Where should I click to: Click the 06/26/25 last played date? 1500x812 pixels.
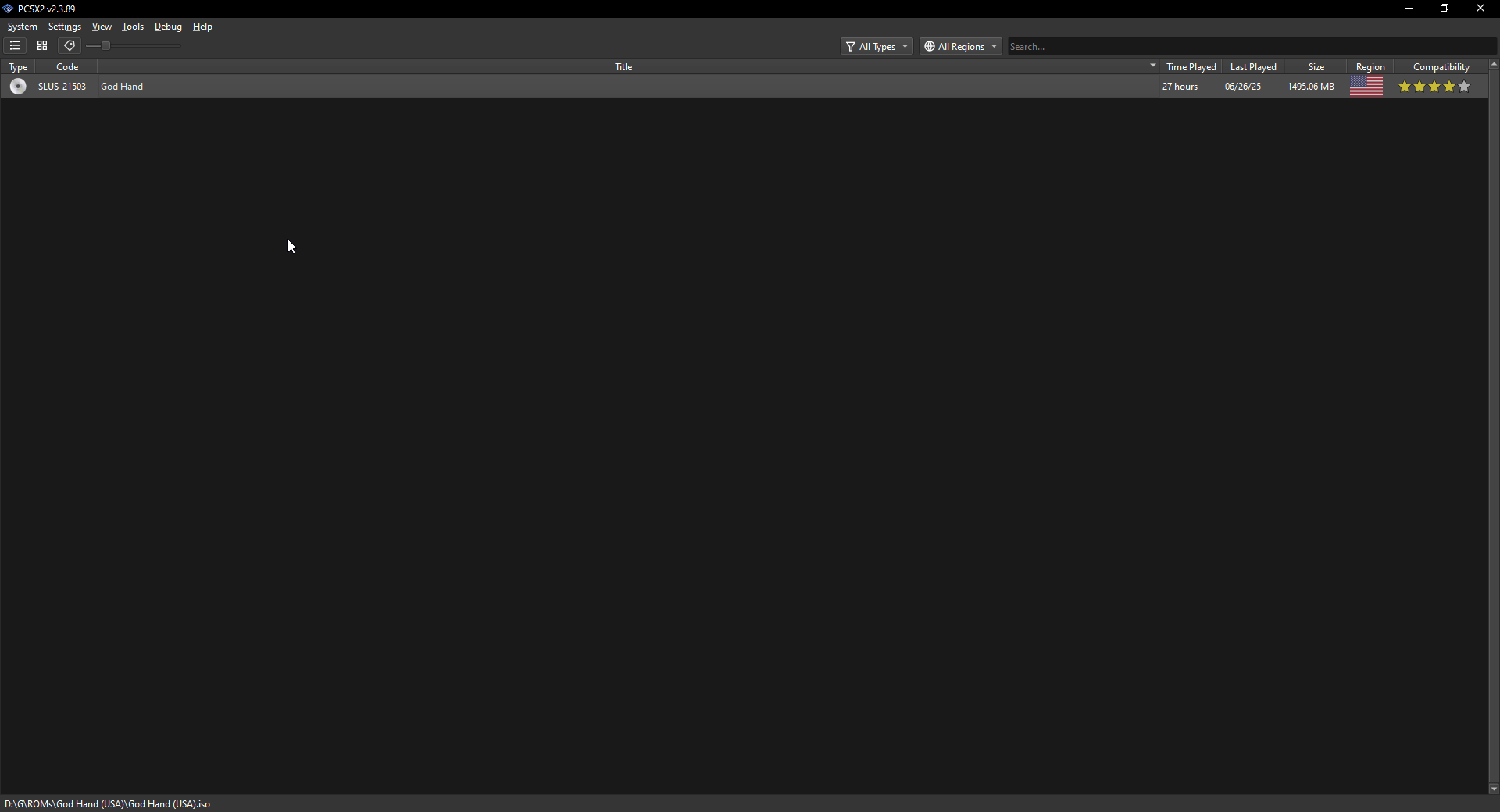(1243, 87)
